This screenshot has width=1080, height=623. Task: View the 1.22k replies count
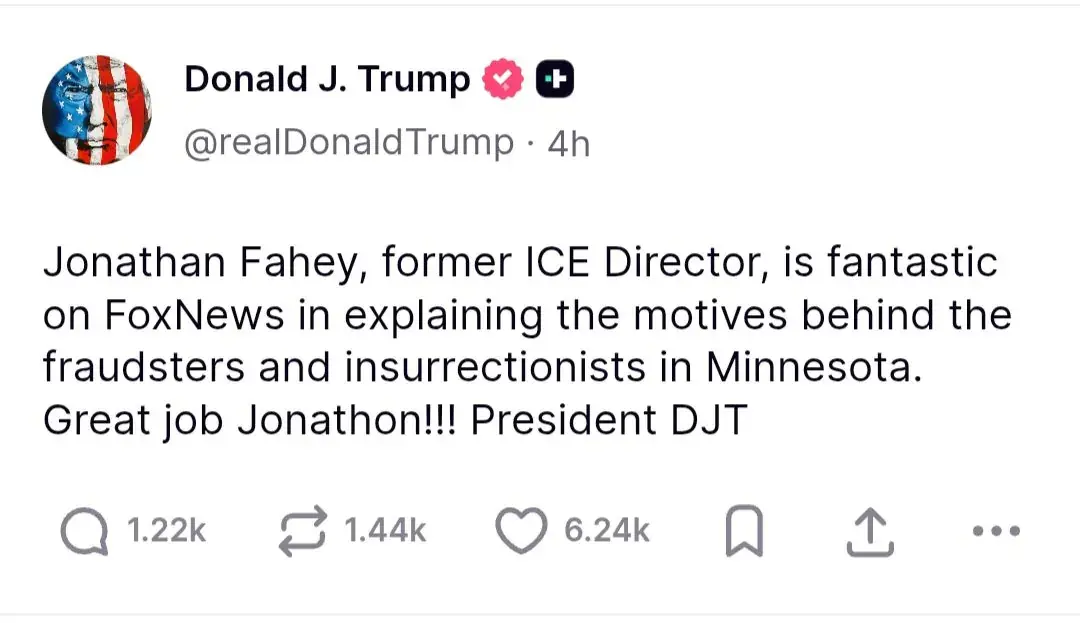pyautogui.click(x=168, y=532)
